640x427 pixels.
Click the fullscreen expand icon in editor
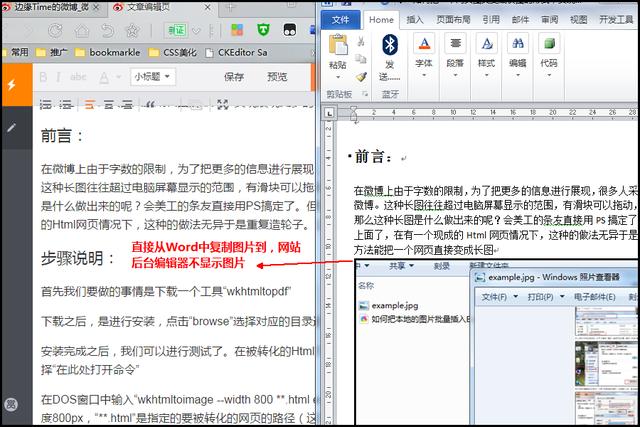pyautogui.click(x=223, y=105)
